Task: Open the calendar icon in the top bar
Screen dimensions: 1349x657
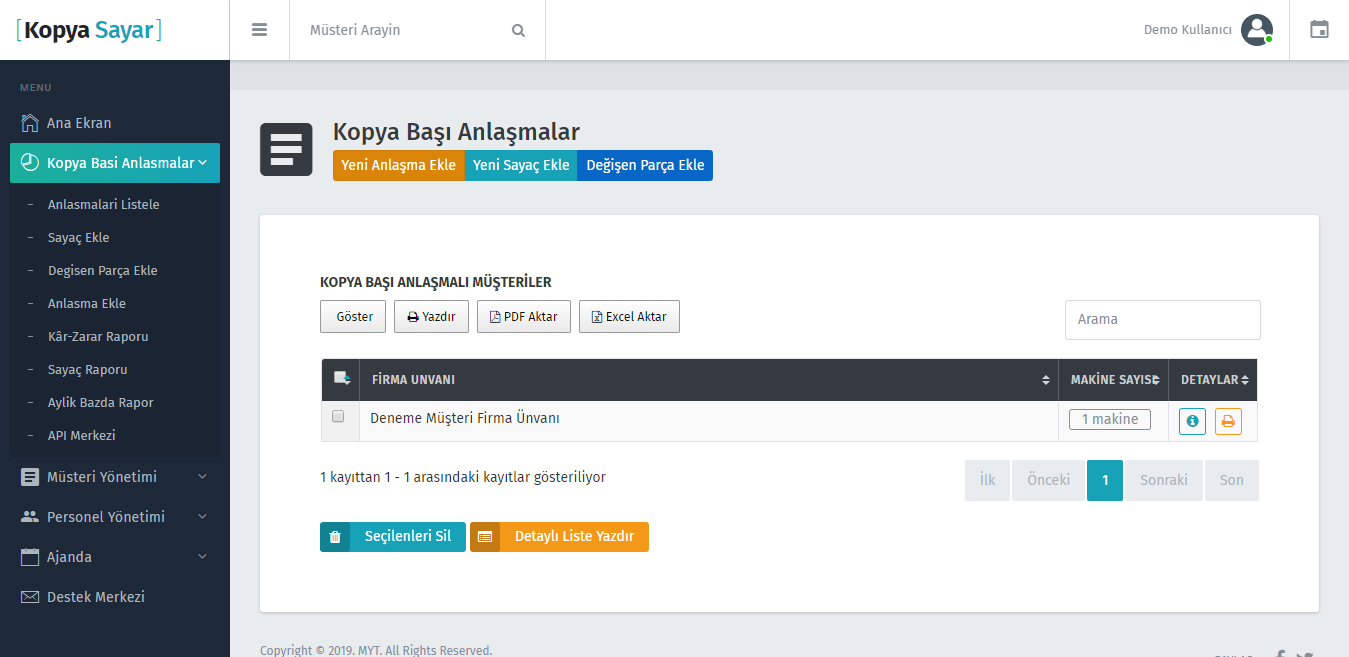Action: [x=1319, y=30]
